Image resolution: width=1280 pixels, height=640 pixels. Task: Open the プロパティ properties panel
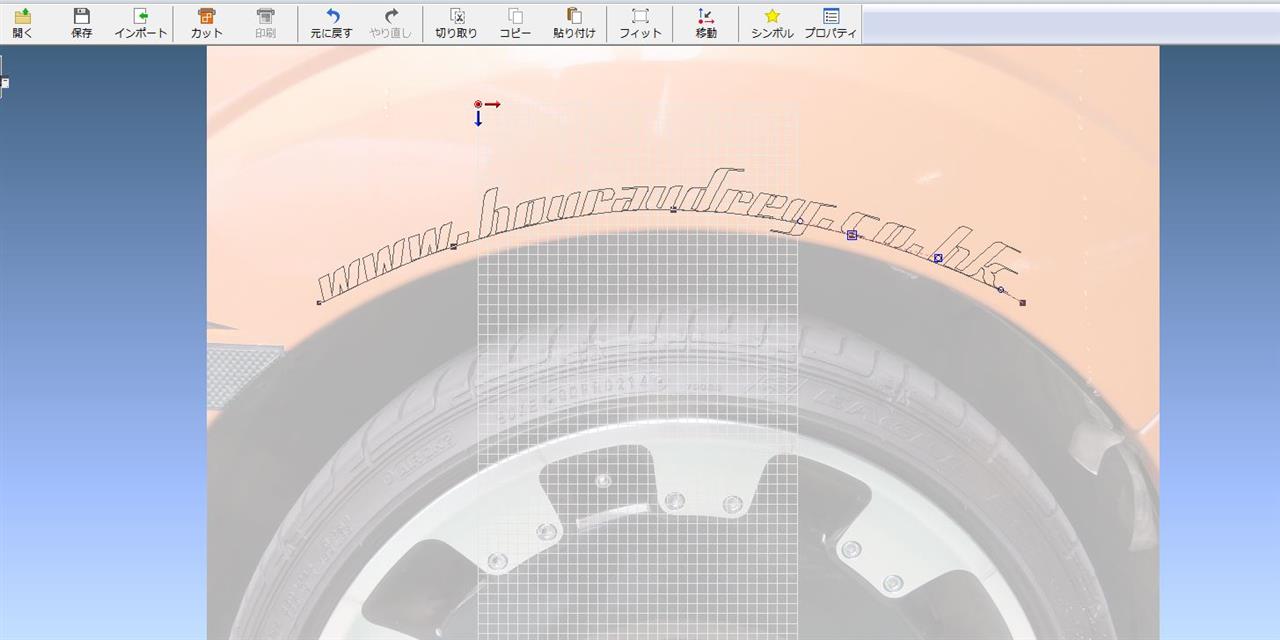(x=830, y=23)
